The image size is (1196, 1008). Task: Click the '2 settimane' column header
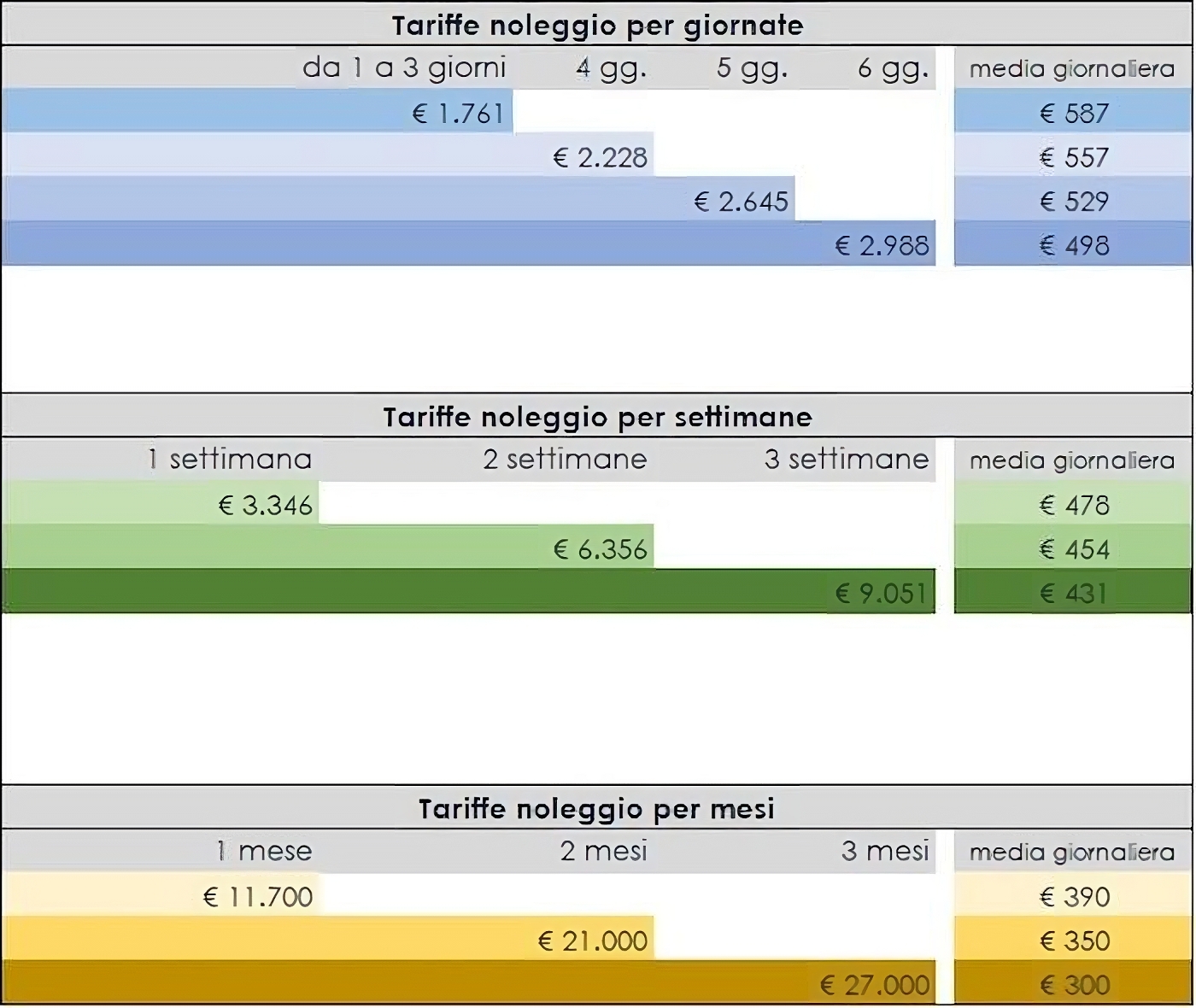[x=565, y=460]
